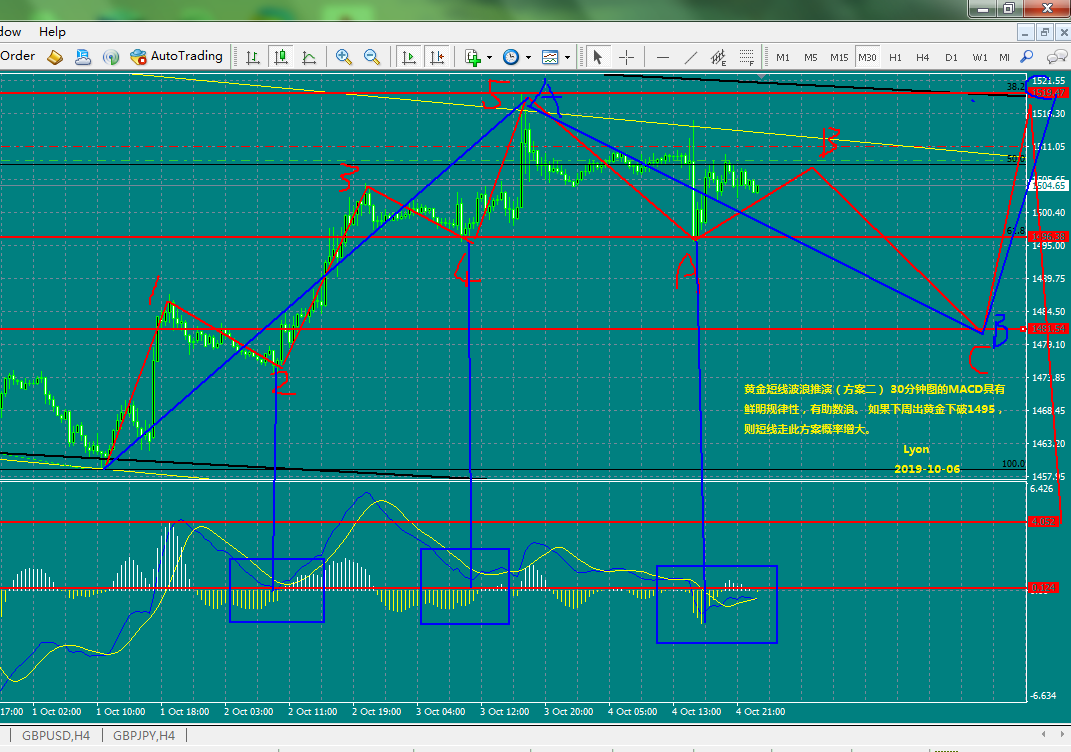Switch chart to M5 timeframe
The height and width of the screenshot is (752, 1071).
pos(811,57)
